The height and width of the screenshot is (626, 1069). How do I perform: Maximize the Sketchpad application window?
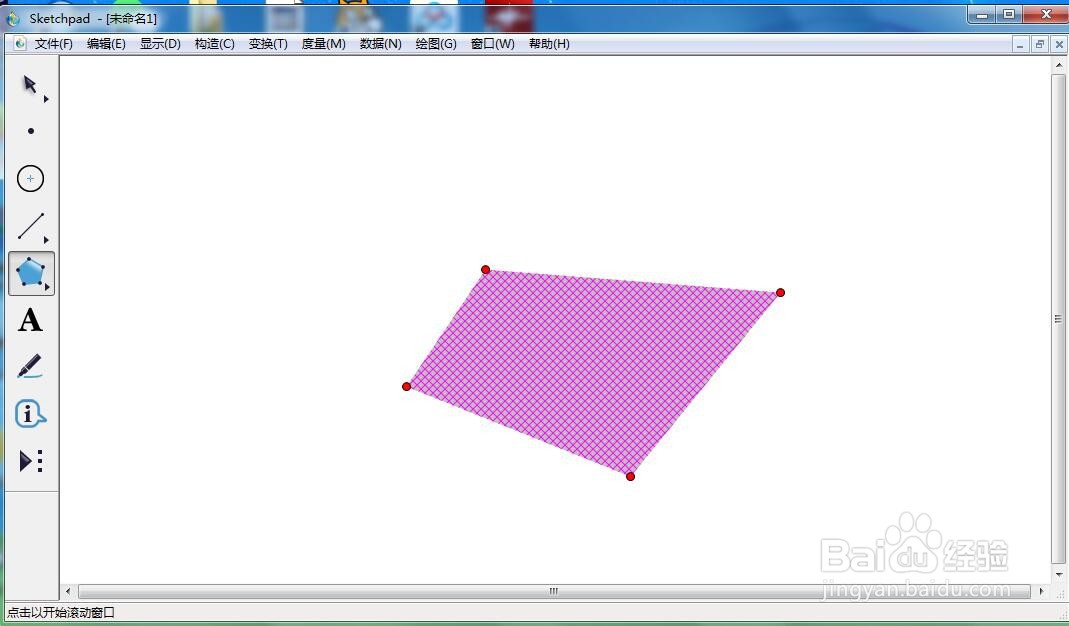(1008, 14)
